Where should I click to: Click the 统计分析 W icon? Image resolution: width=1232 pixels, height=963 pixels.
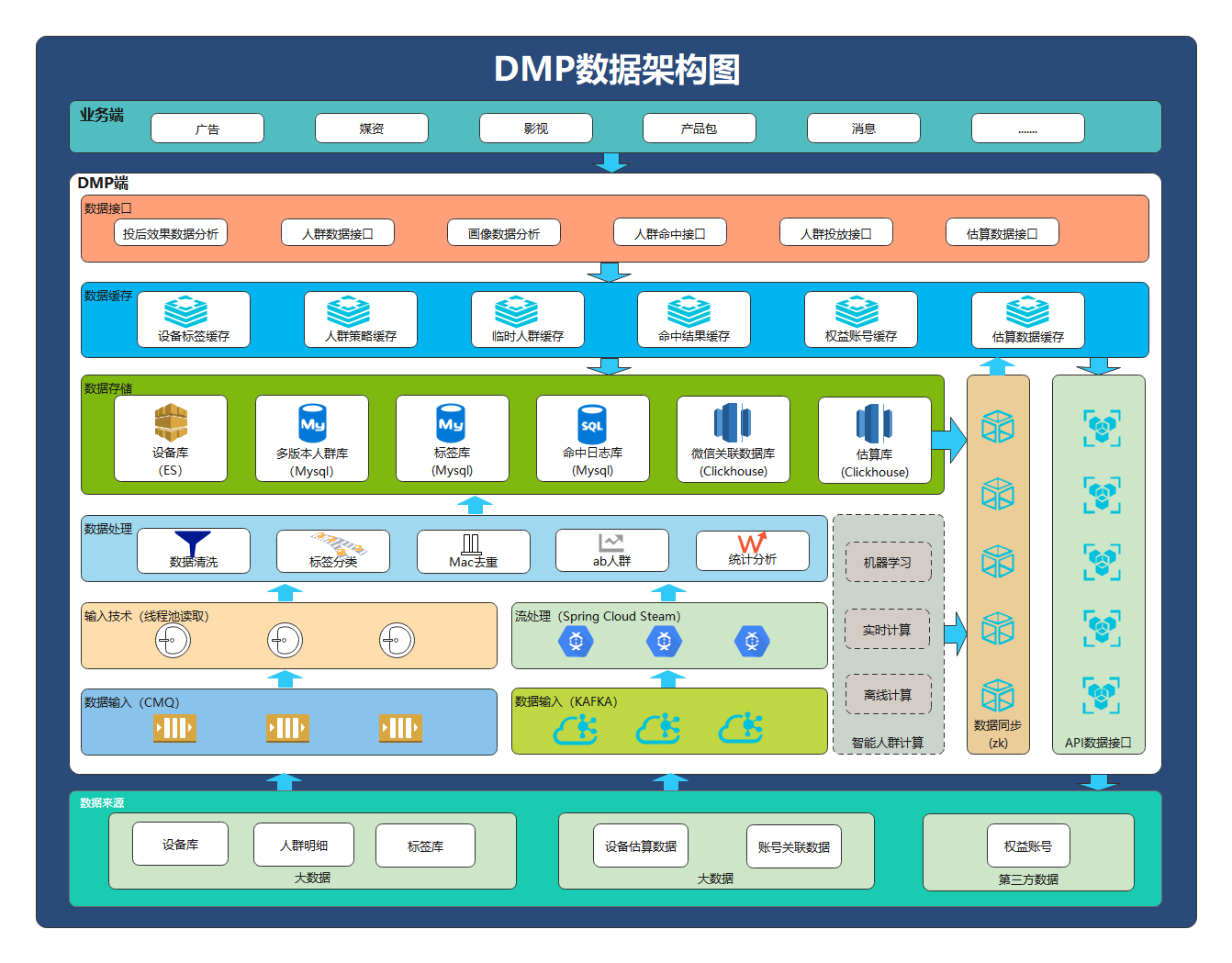click(752, 543)
